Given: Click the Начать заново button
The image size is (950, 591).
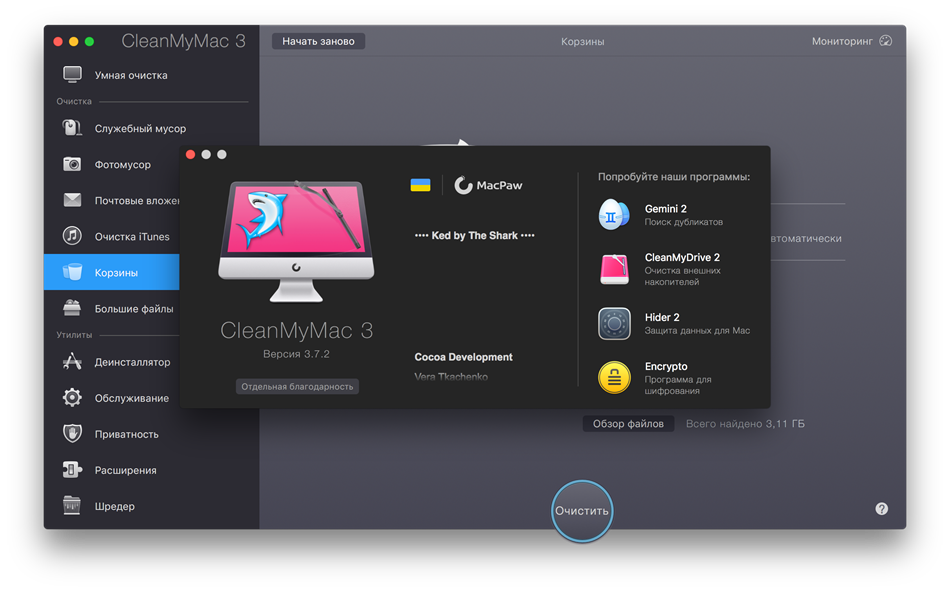Looking at the screenshot, I should 318,41.
